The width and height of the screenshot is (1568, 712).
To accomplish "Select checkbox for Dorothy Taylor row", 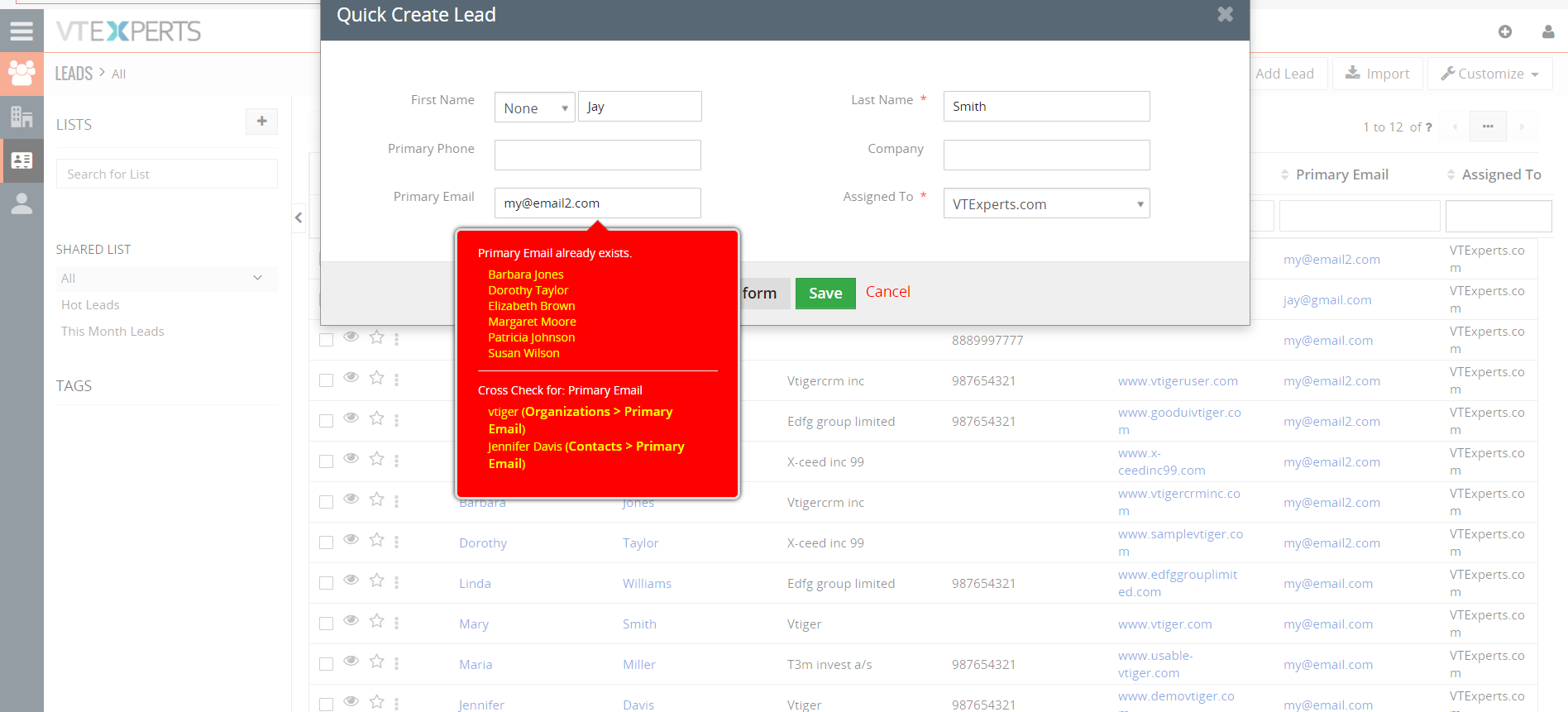I will (x=326, y=542).
